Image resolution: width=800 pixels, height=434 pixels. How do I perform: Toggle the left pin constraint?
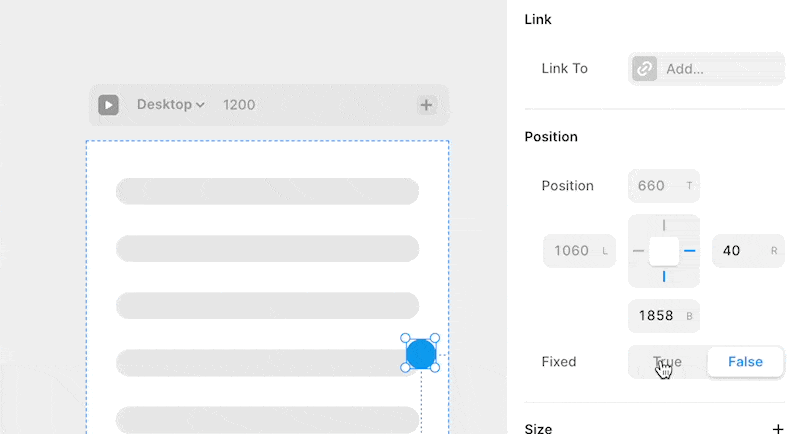pos(638,251)
